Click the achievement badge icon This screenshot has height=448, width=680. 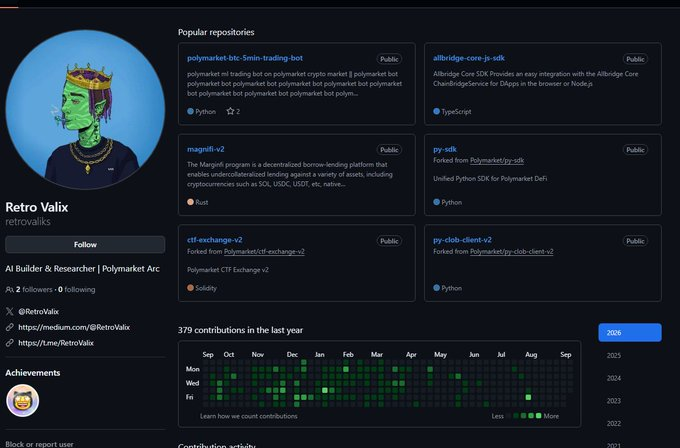point(23,400)
